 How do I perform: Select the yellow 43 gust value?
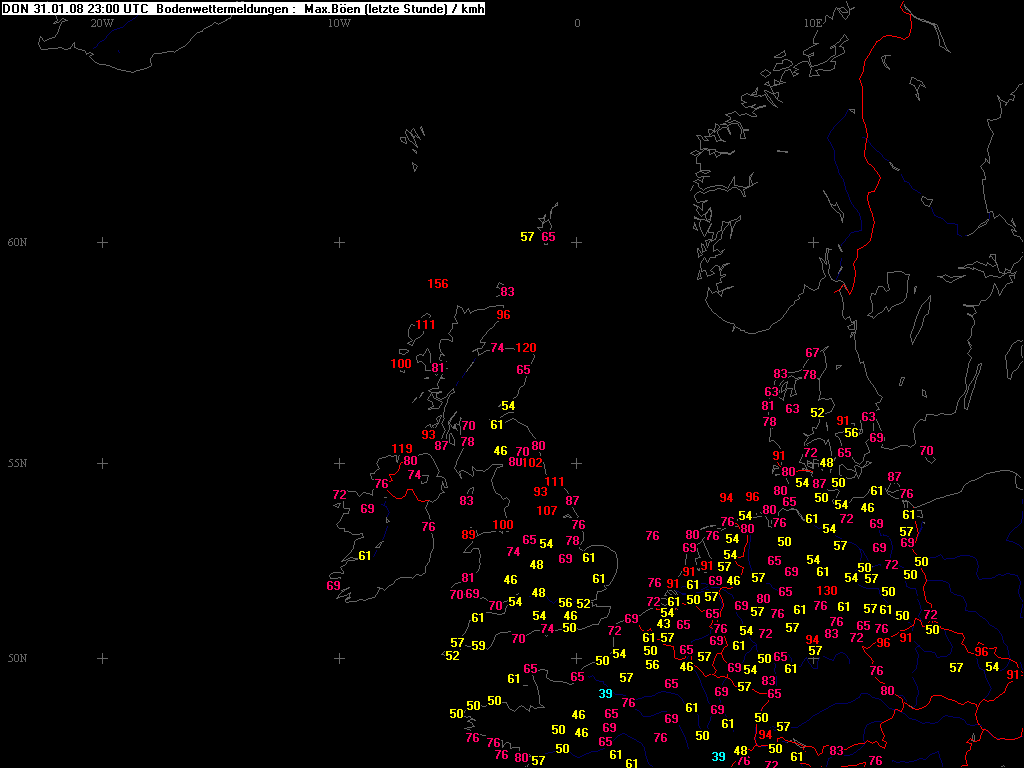664,624
